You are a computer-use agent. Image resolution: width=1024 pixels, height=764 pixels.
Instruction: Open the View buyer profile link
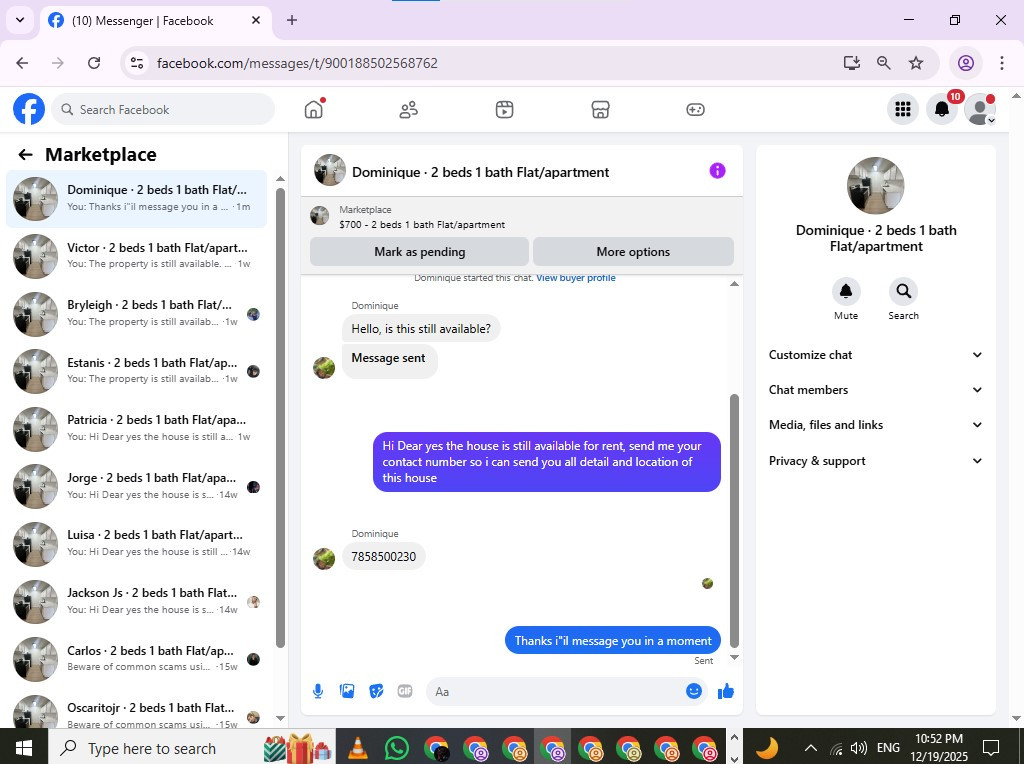pos(575,278)
